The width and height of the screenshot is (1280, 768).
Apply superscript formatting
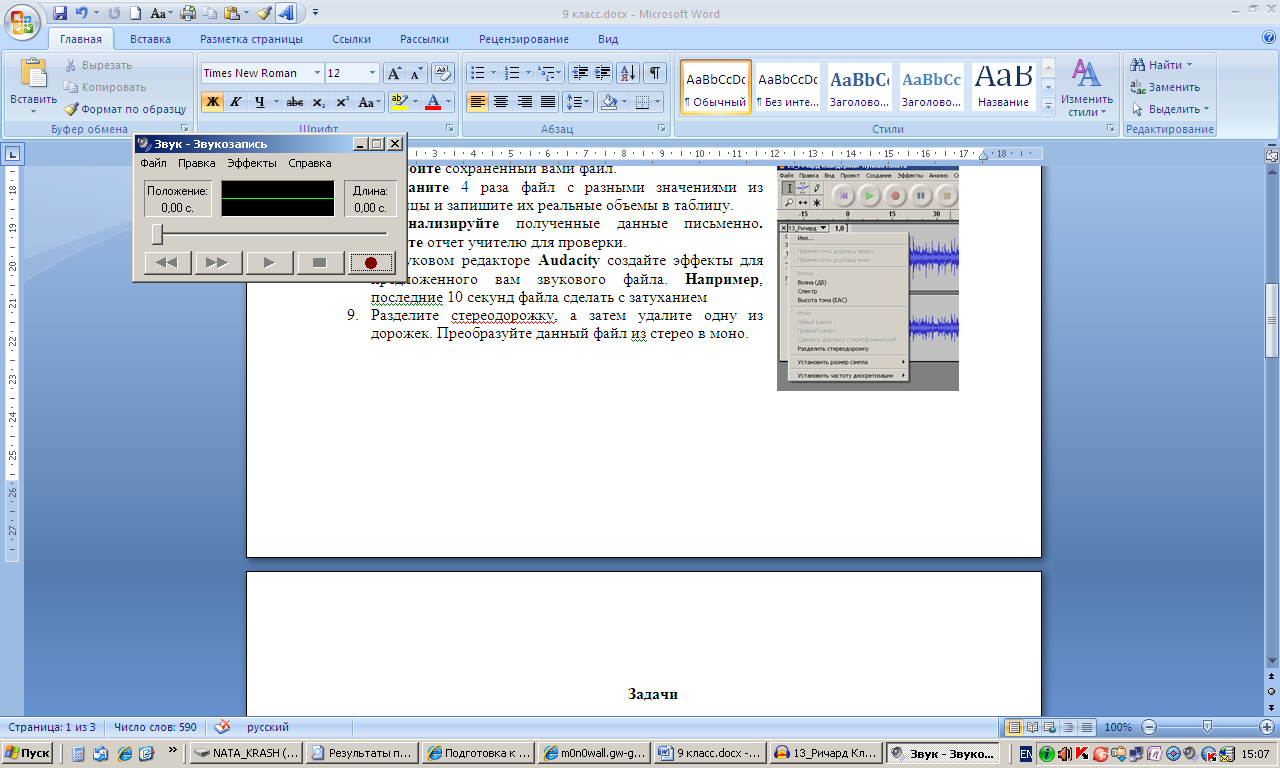click(342, 102)
